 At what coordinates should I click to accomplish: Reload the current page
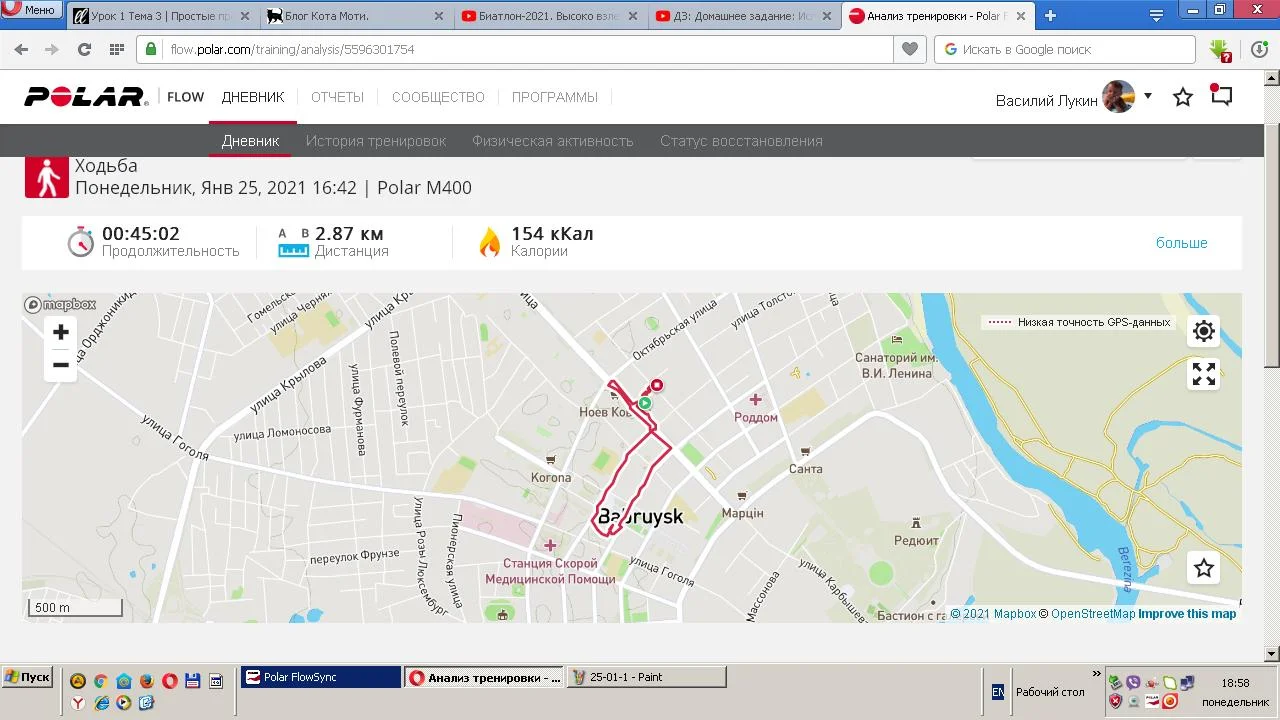[84, 49]
